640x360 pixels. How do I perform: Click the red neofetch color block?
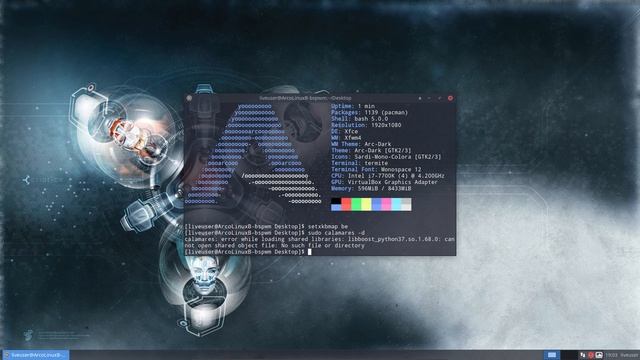pyautogui.click(x=346, y=204)
